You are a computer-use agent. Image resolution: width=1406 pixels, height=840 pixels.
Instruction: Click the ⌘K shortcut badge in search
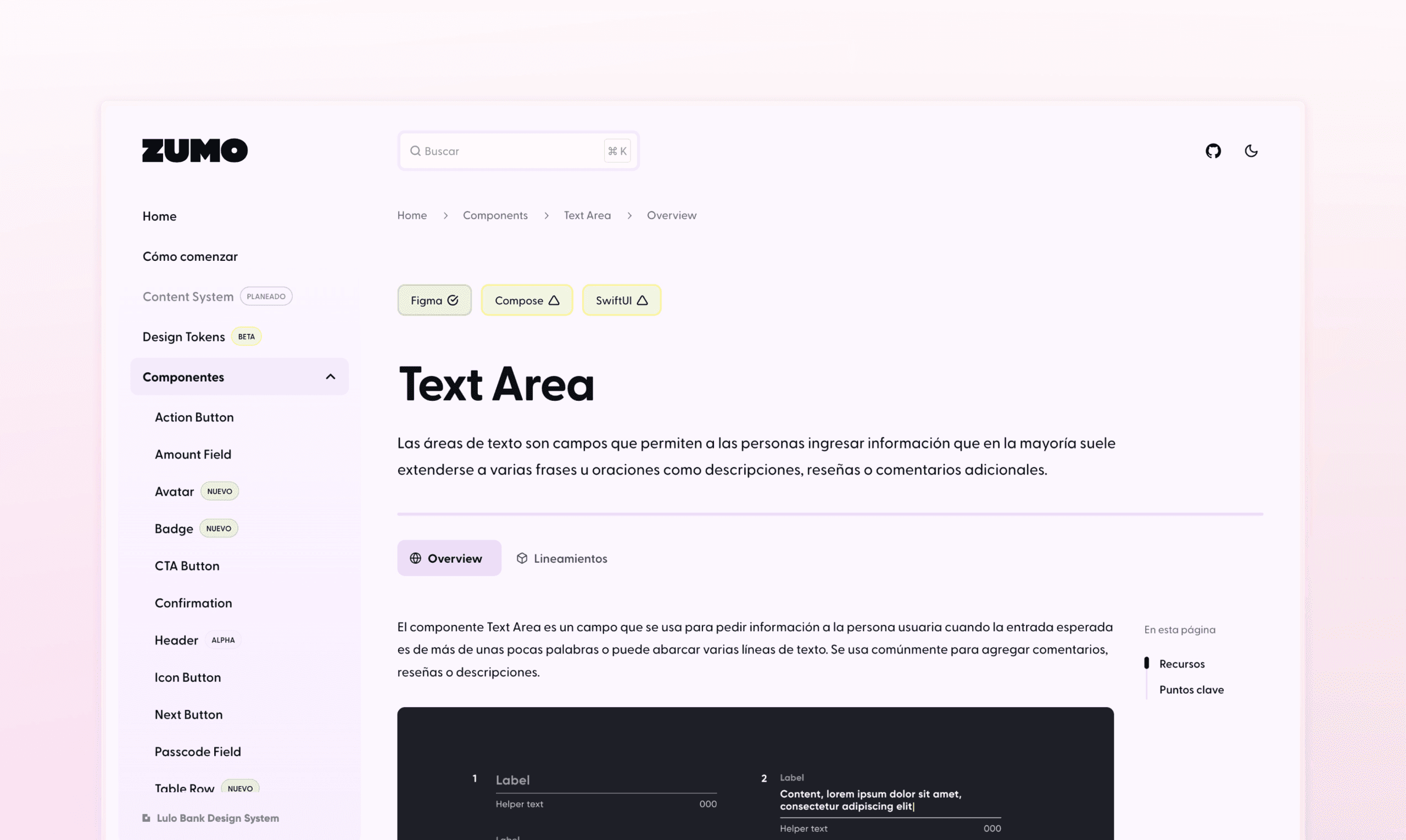[617, 150]
